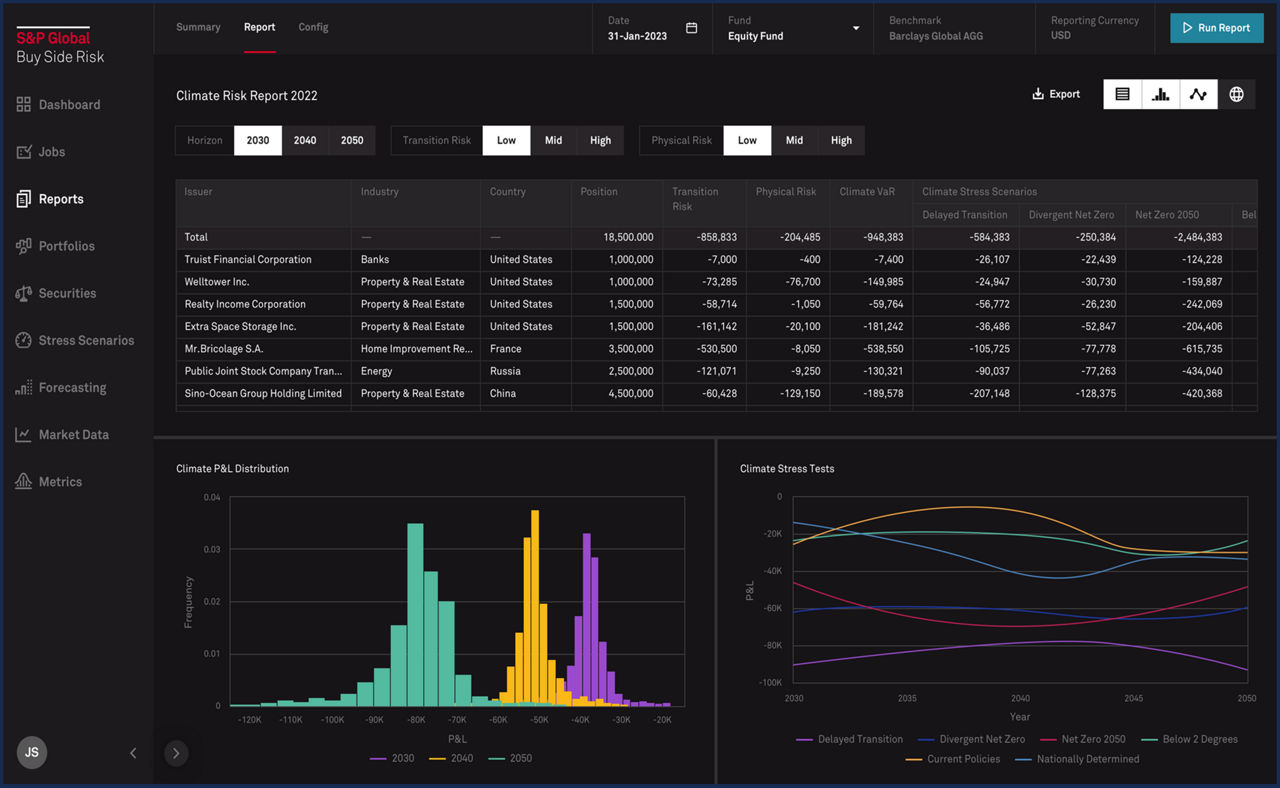Image resolution: width=1280 pixels, height=788 pixels.
Task: Click the Run Report button
Action: [1217, 28]
